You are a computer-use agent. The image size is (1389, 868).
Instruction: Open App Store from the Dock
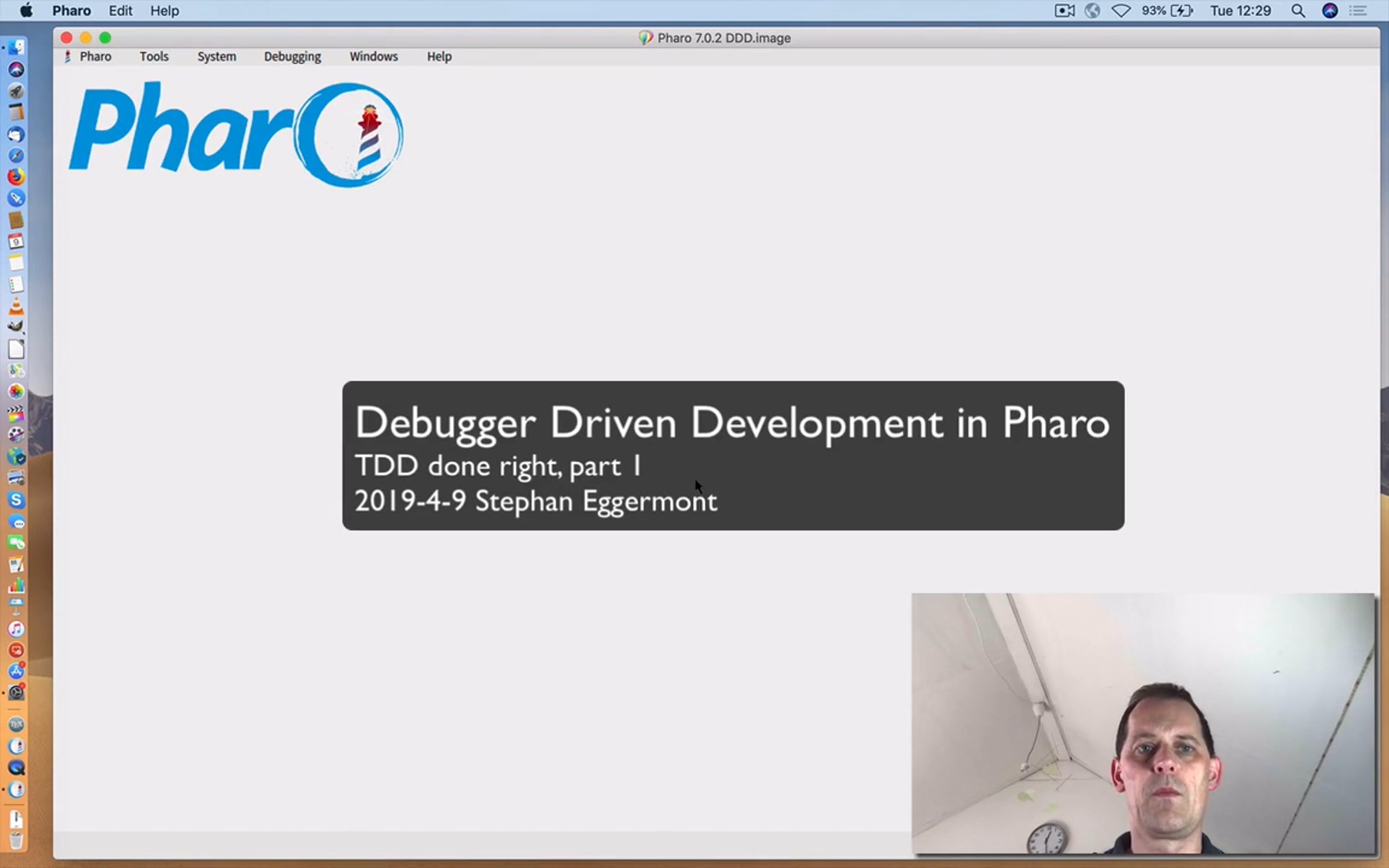16,671
